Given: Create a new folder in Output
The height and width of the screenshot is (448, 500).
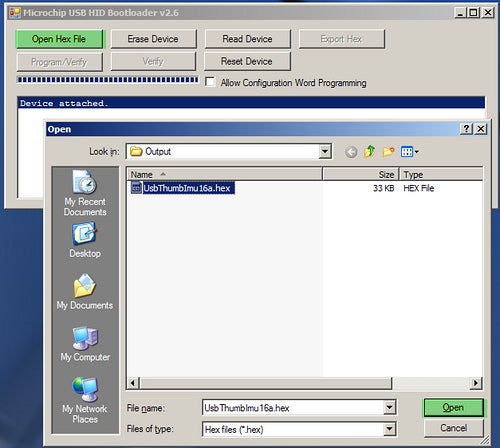Looking at the screenshot, I should 388,152.
